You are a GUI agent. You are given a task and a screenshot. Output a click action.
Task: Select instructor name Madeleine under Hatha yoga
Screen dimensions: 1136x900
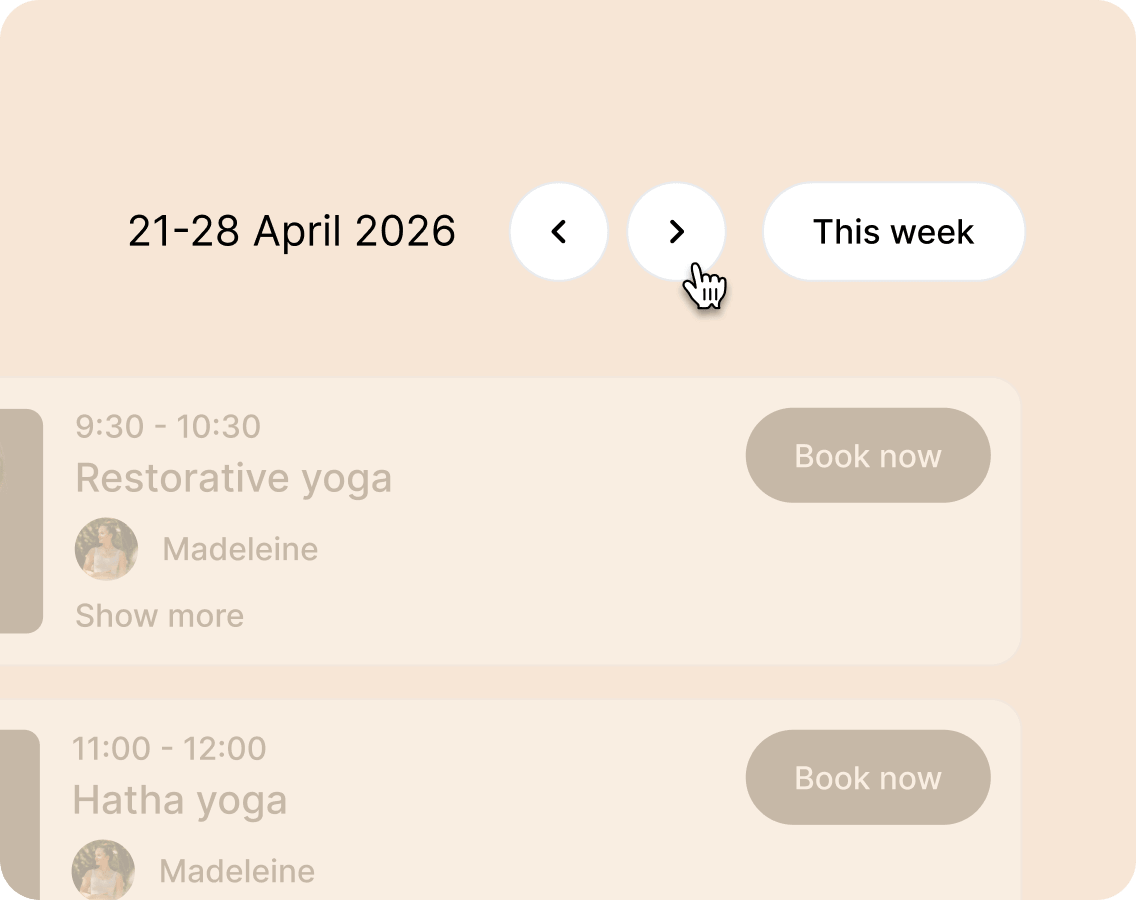click(237, 871)
